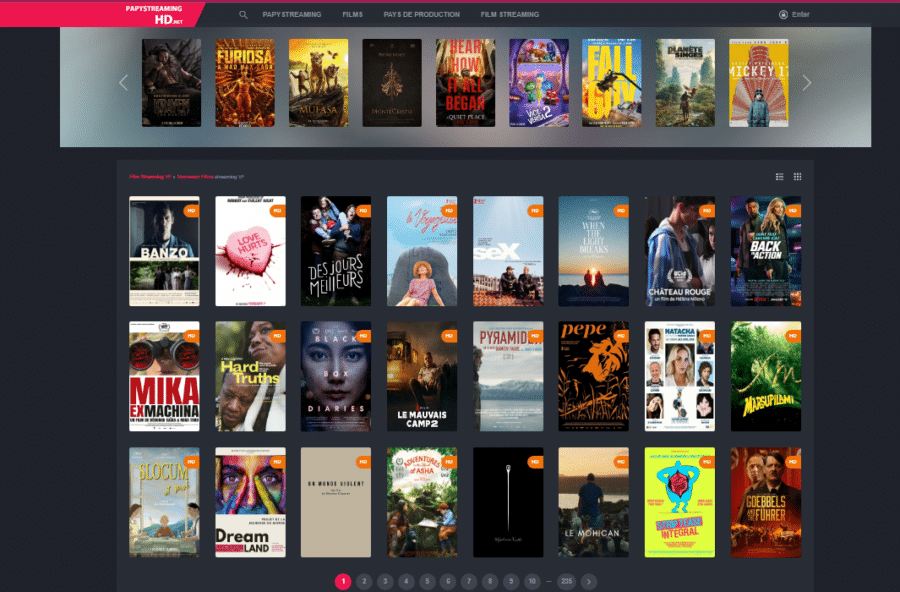This screenshot has width=900, height=592.
Task: Open the Mickey 17 carousel poster
Action: point(759,83)
